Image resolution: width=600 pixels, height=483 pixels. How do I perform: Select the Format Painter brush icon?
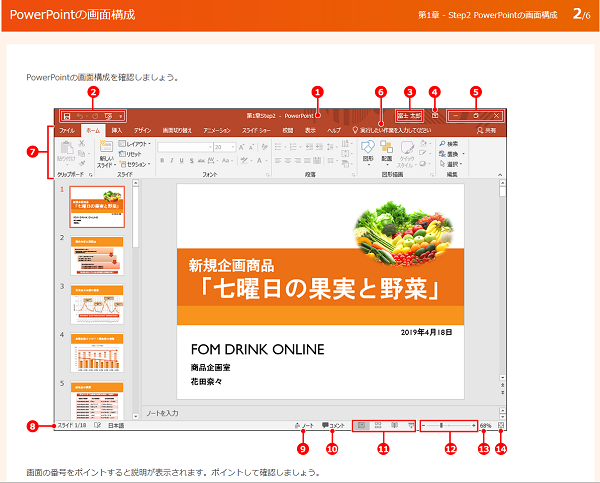click(82, 163)
